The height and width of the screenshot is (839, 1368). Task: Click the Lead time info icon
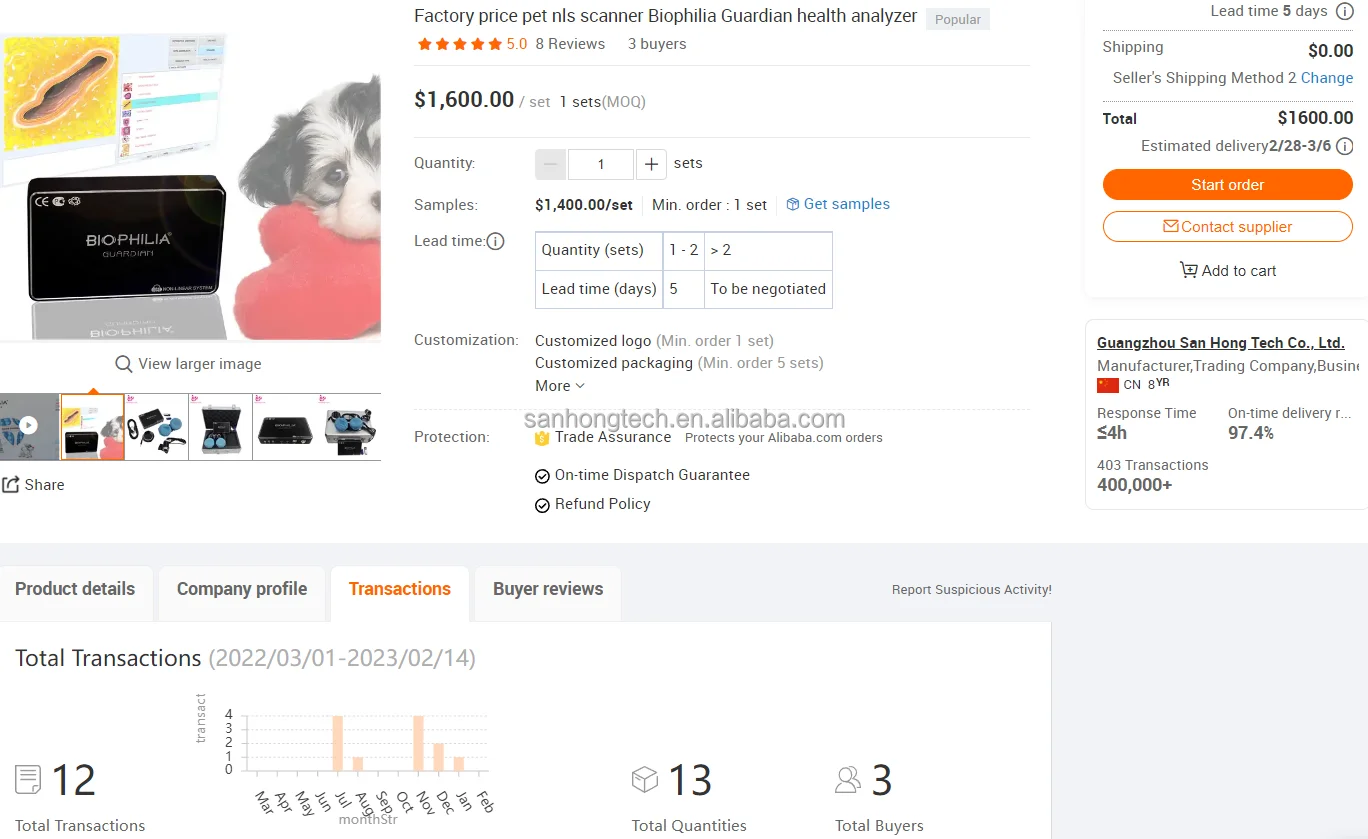point(495,241)
